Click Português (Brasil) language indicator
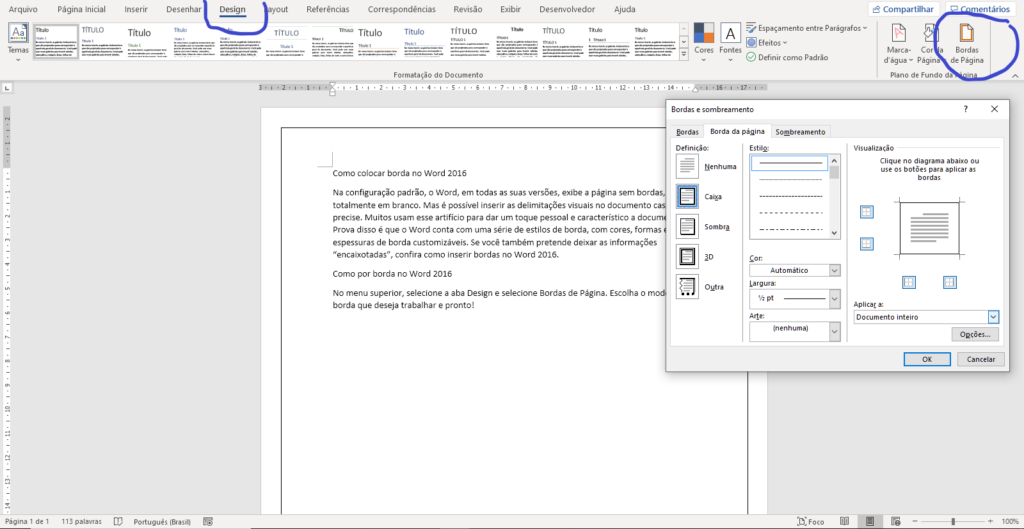 tap(162, 522)
